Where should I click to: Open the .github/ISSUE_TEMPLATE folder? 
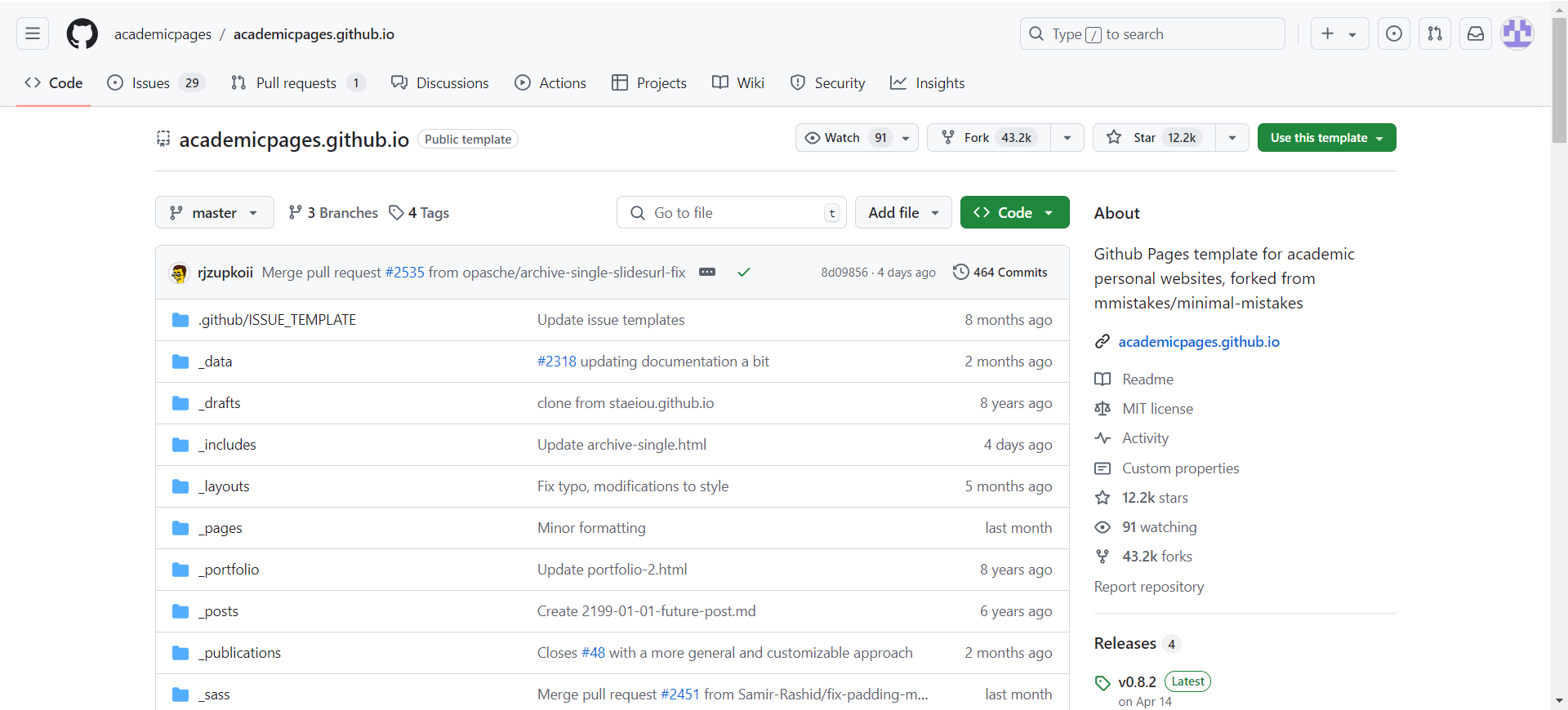pos(277,319)
